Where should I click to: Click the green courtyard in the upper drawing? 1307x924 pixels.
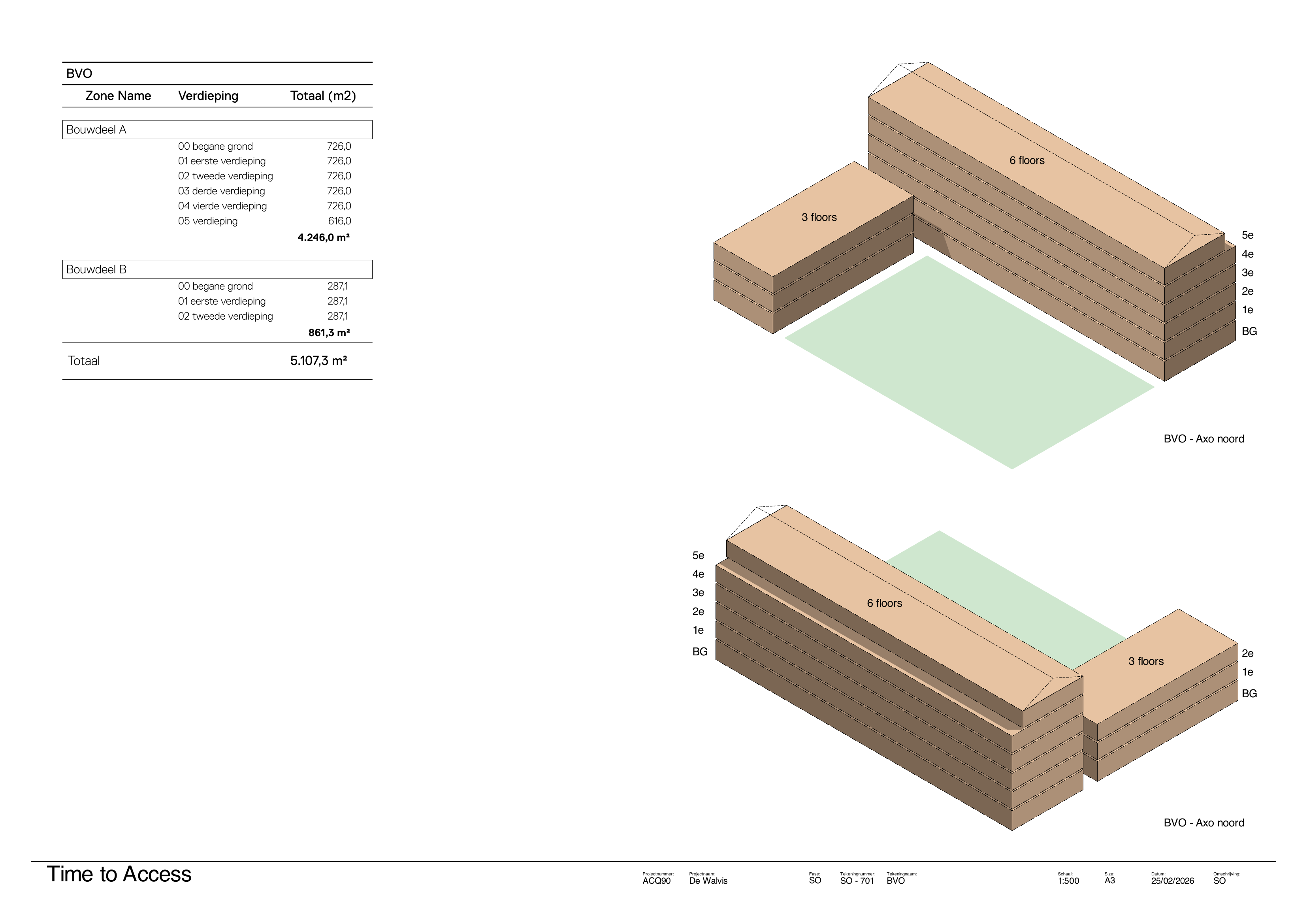[968, 364]
